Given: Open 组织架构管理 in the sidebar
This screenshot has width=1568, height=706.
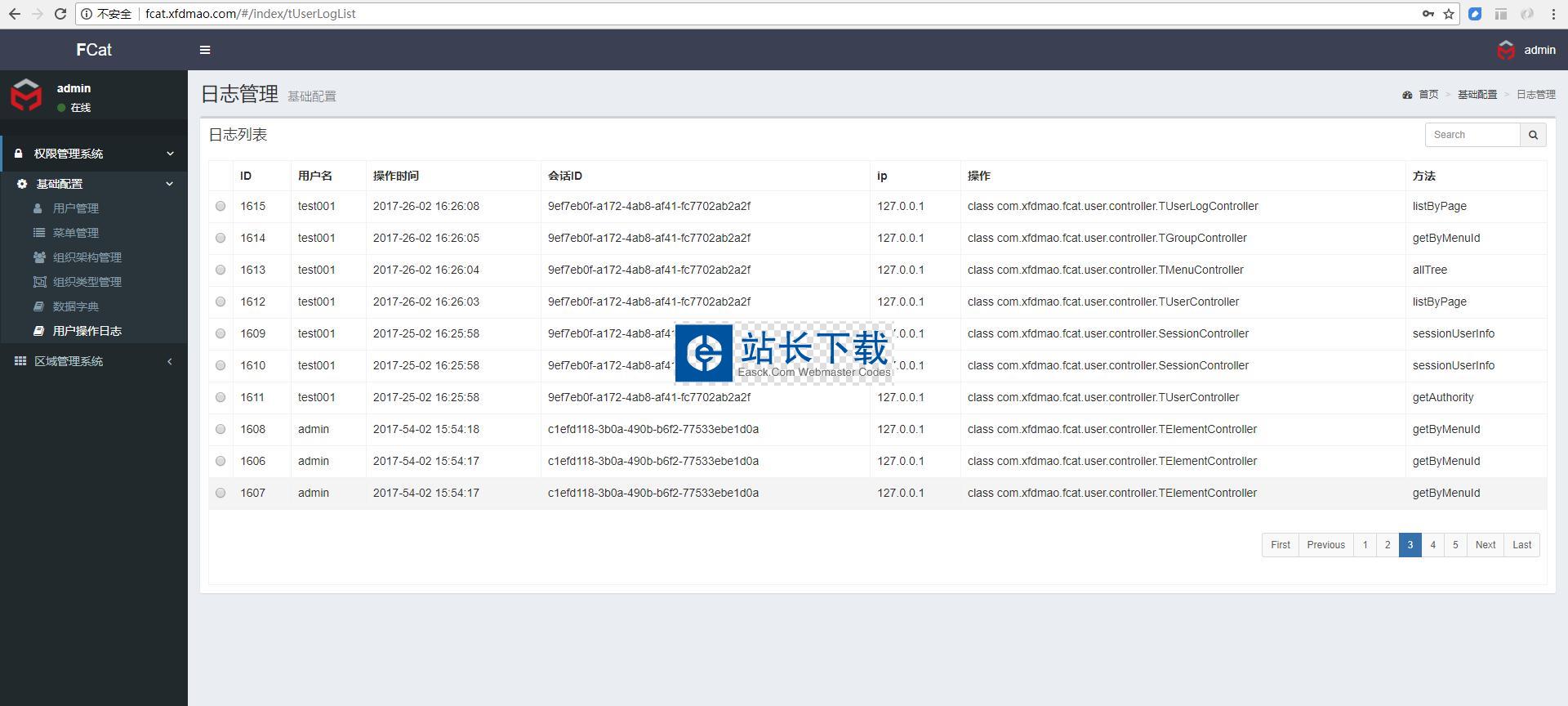Looking at the screenshot, I should 87,257.
